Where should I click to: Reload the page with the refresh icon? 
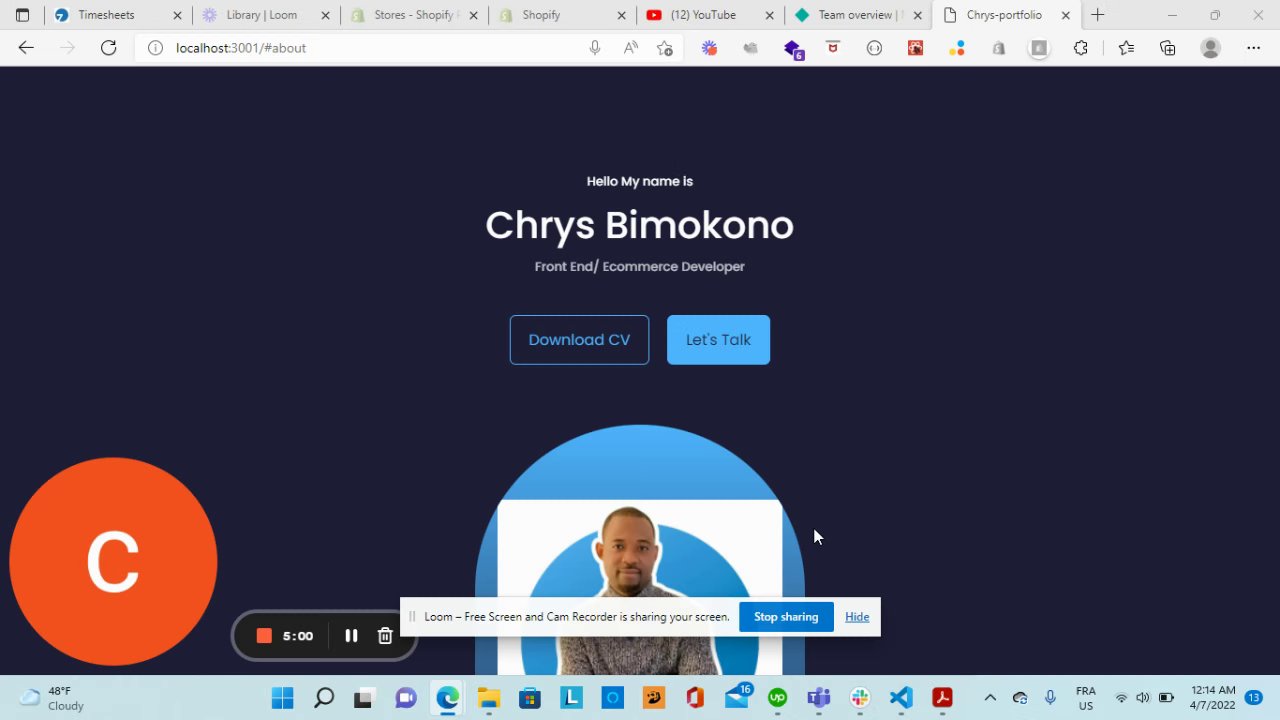[x=108, y=48]
